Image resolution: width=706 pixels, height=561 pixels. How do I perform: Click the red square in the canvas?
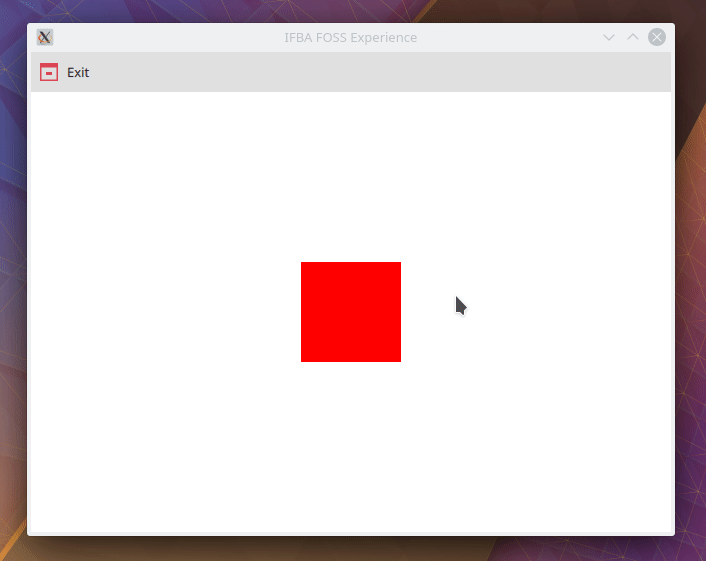pos(351,312)
